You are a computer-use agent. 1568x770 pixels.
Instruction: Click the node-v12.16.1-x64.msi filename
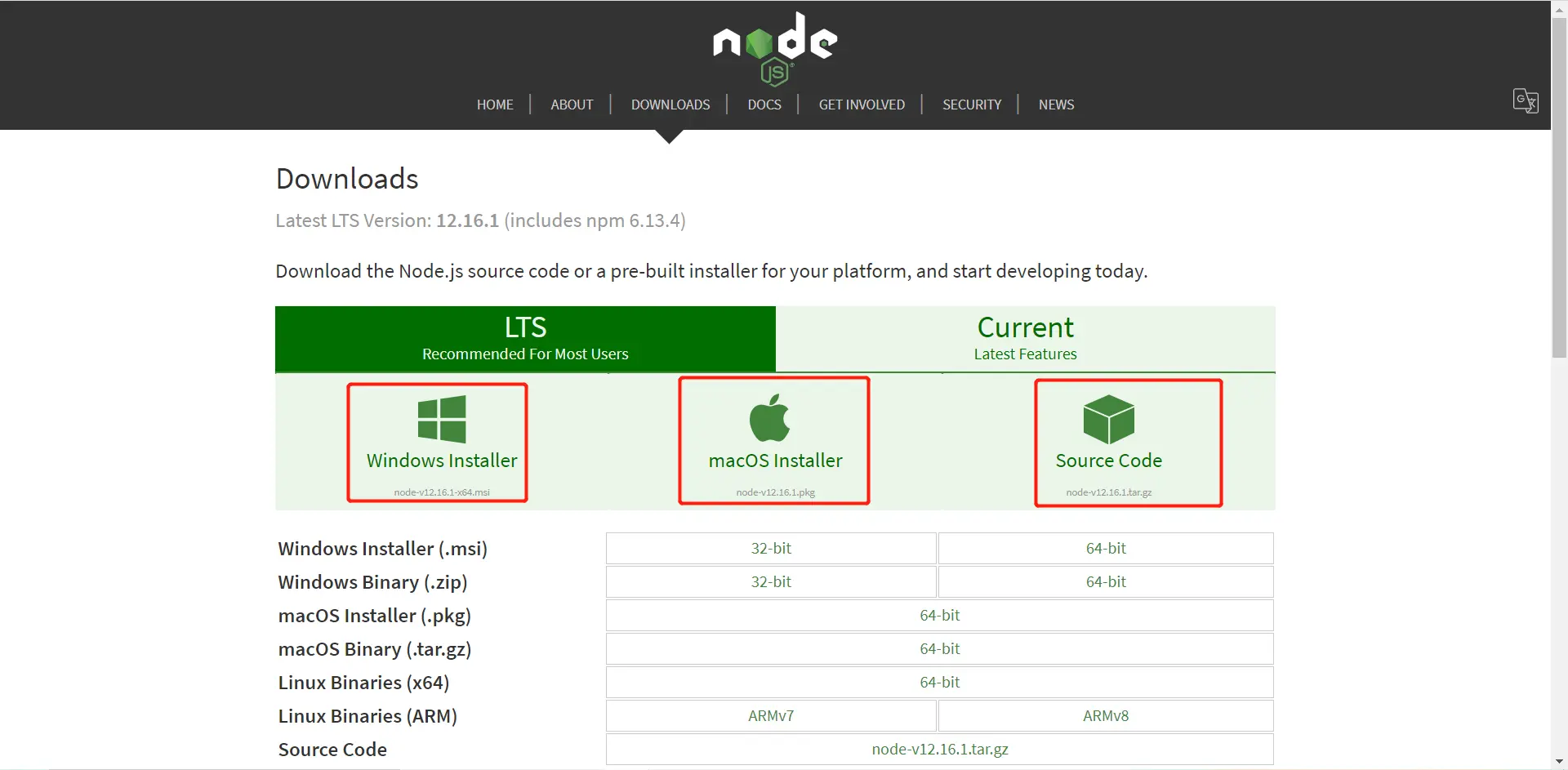coord(442,492)
